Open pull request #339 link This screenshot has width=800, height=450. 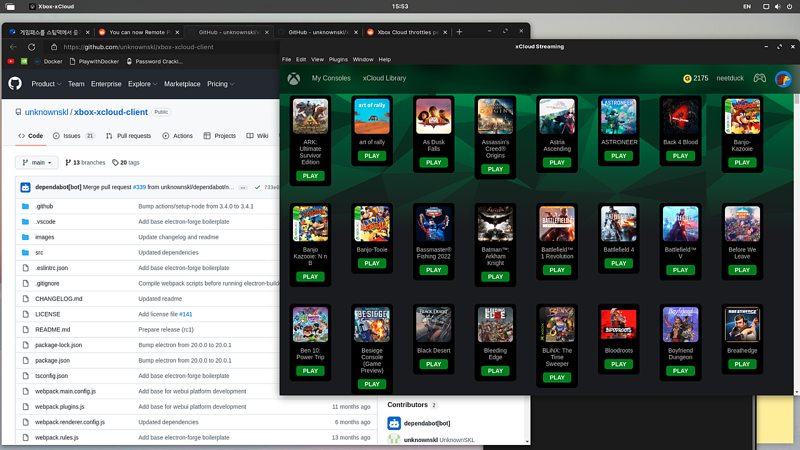(139, 187)
